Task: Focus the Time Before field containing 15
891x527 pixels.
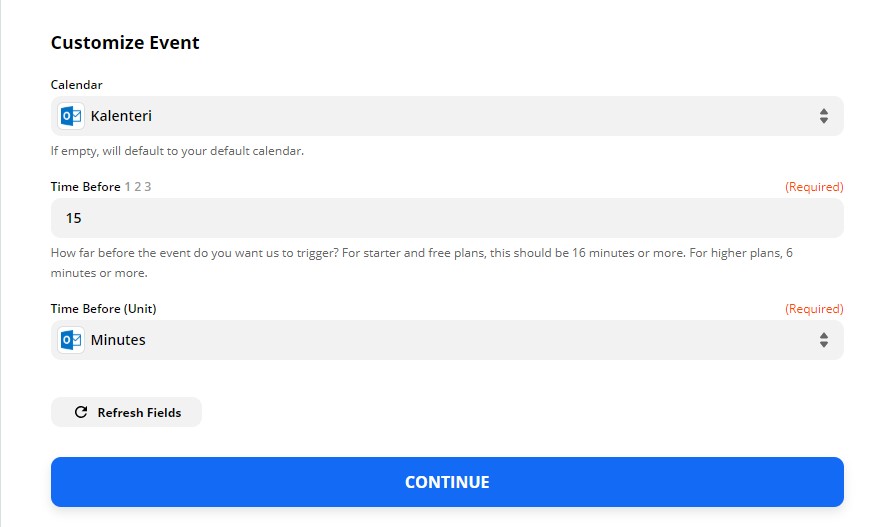Action: coord(447,218)
